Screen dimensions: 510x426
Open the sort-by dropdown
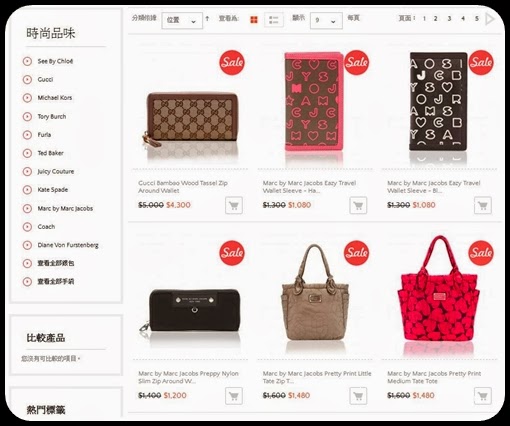point(182,21)
